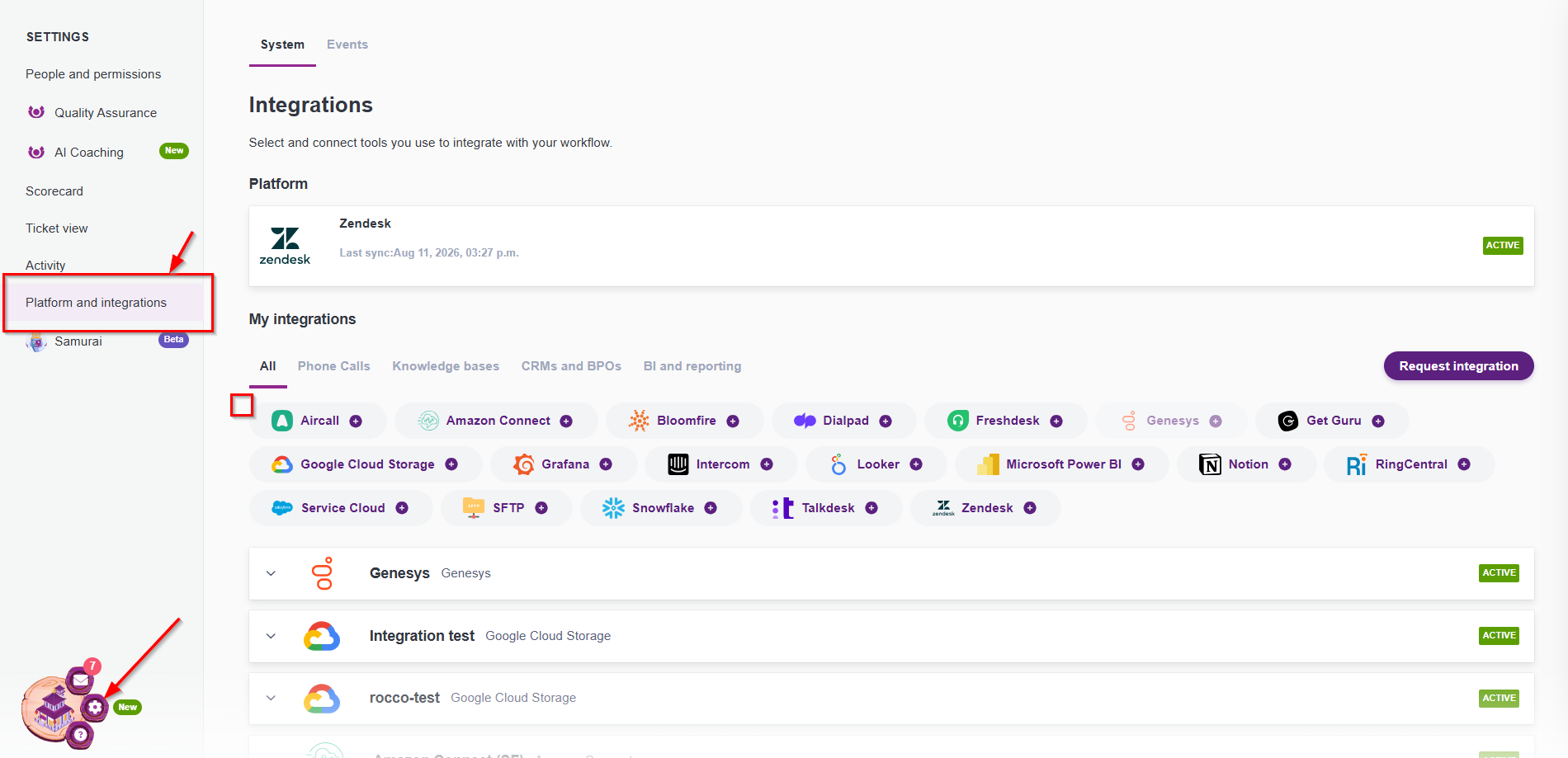The width and height of the screenshot is (1568, 758).
Task: Add Dialpad via its plus icon
Action: [x=886, y=421]
